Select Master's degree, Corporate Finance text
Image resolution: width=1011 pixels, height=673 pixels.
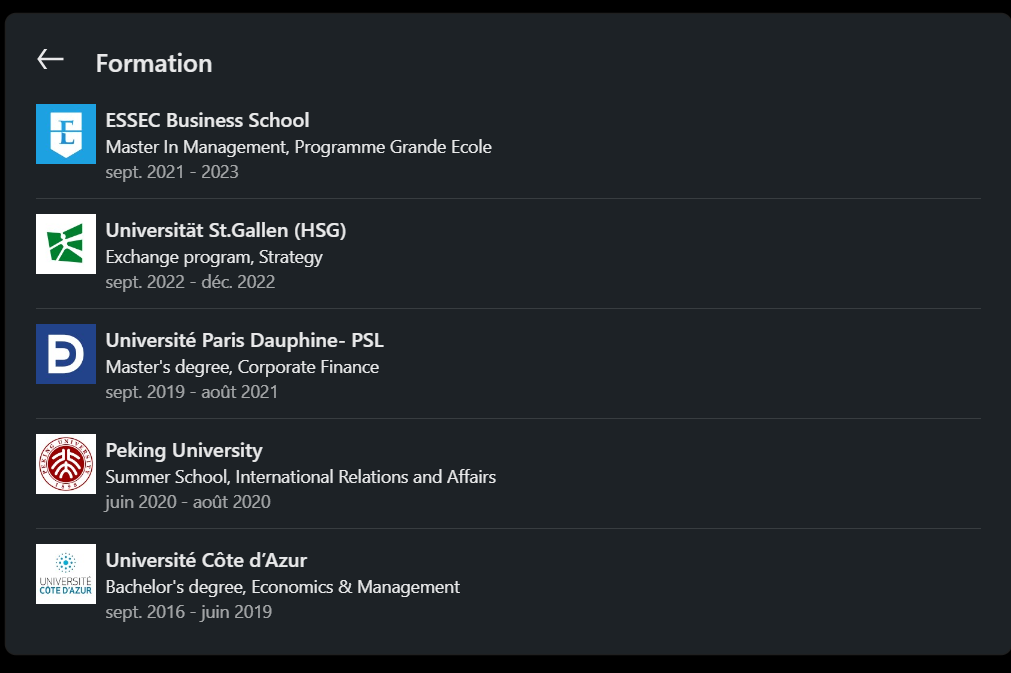[242, 367]
